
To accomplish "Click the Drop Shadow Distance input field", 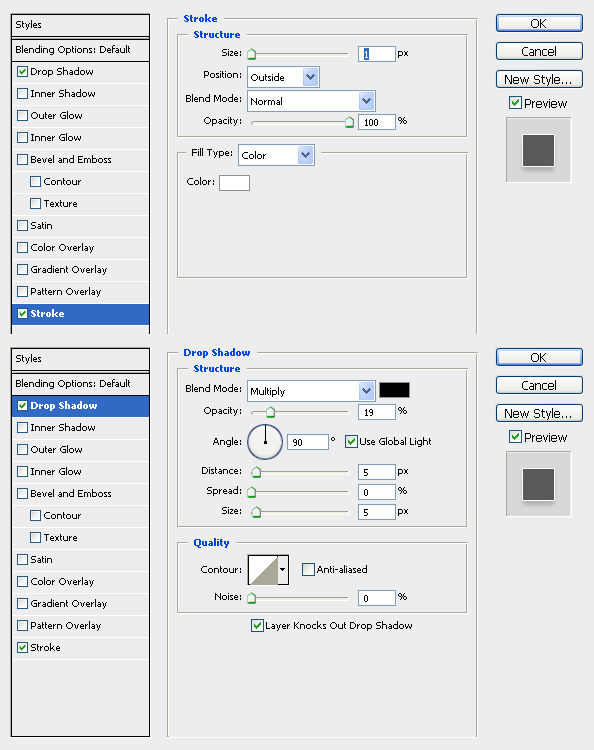I will pyautogui.click(x=377, y=472).
